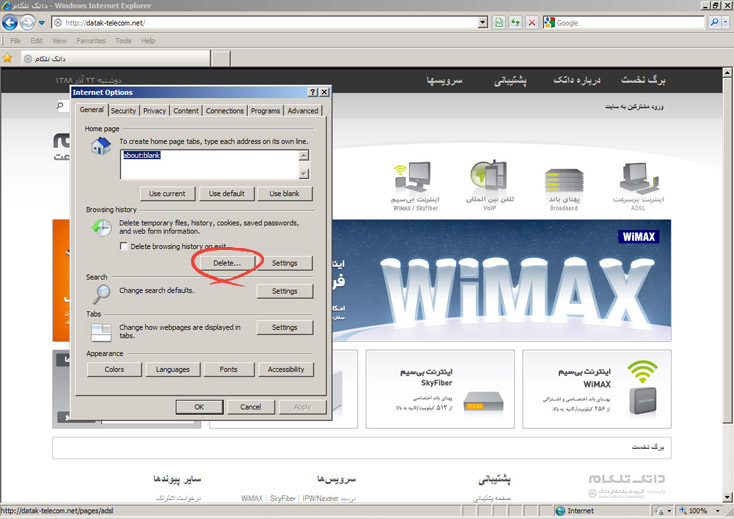Click the Languages button
The width and height of the screenshot is (734, 519).
[x=173, y=369]
